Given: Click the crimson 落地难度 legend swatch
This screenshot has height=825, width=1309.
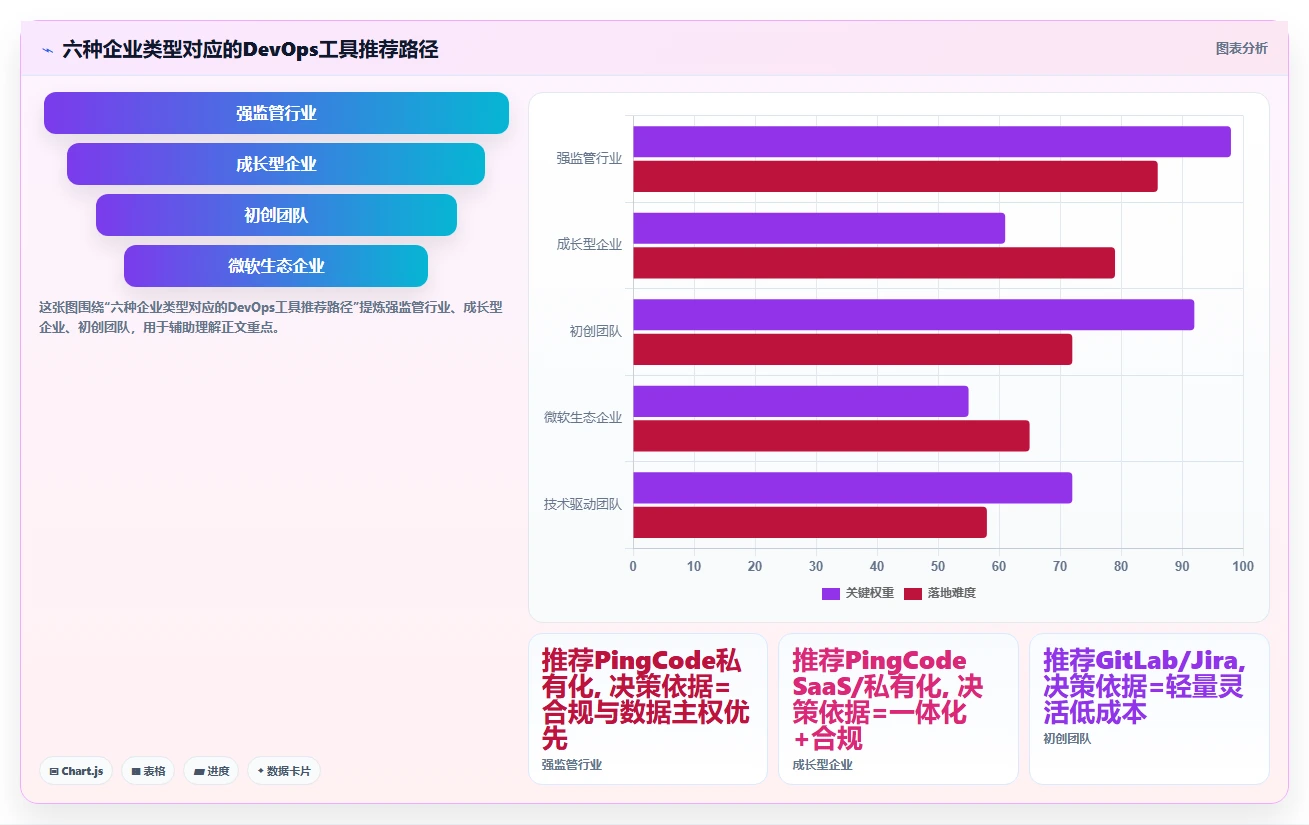Looking at the screenshot, I should tap(913, 594).
